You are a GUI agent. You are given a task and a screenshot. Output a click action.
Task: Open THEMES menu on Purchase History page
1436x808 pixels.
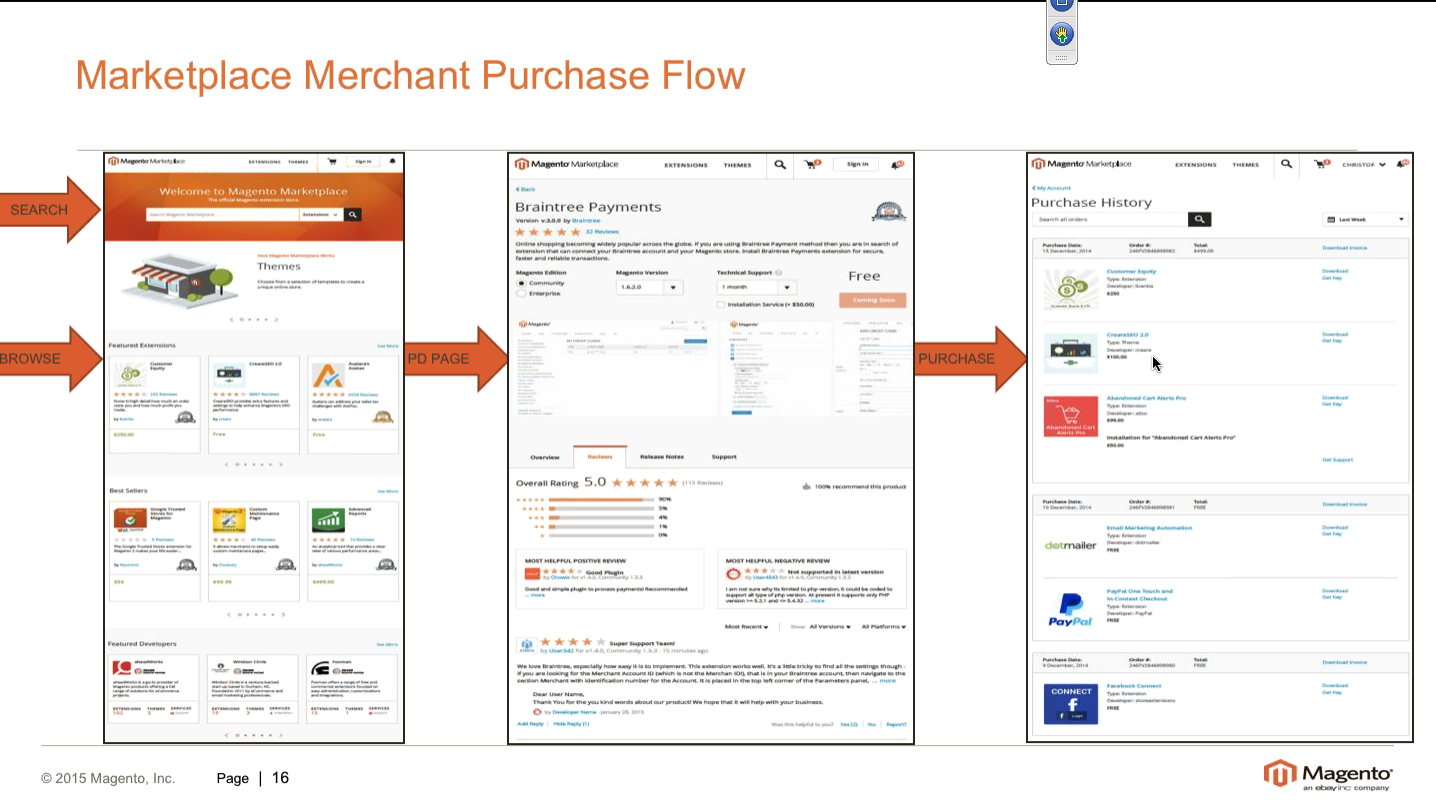(1245, 164)
